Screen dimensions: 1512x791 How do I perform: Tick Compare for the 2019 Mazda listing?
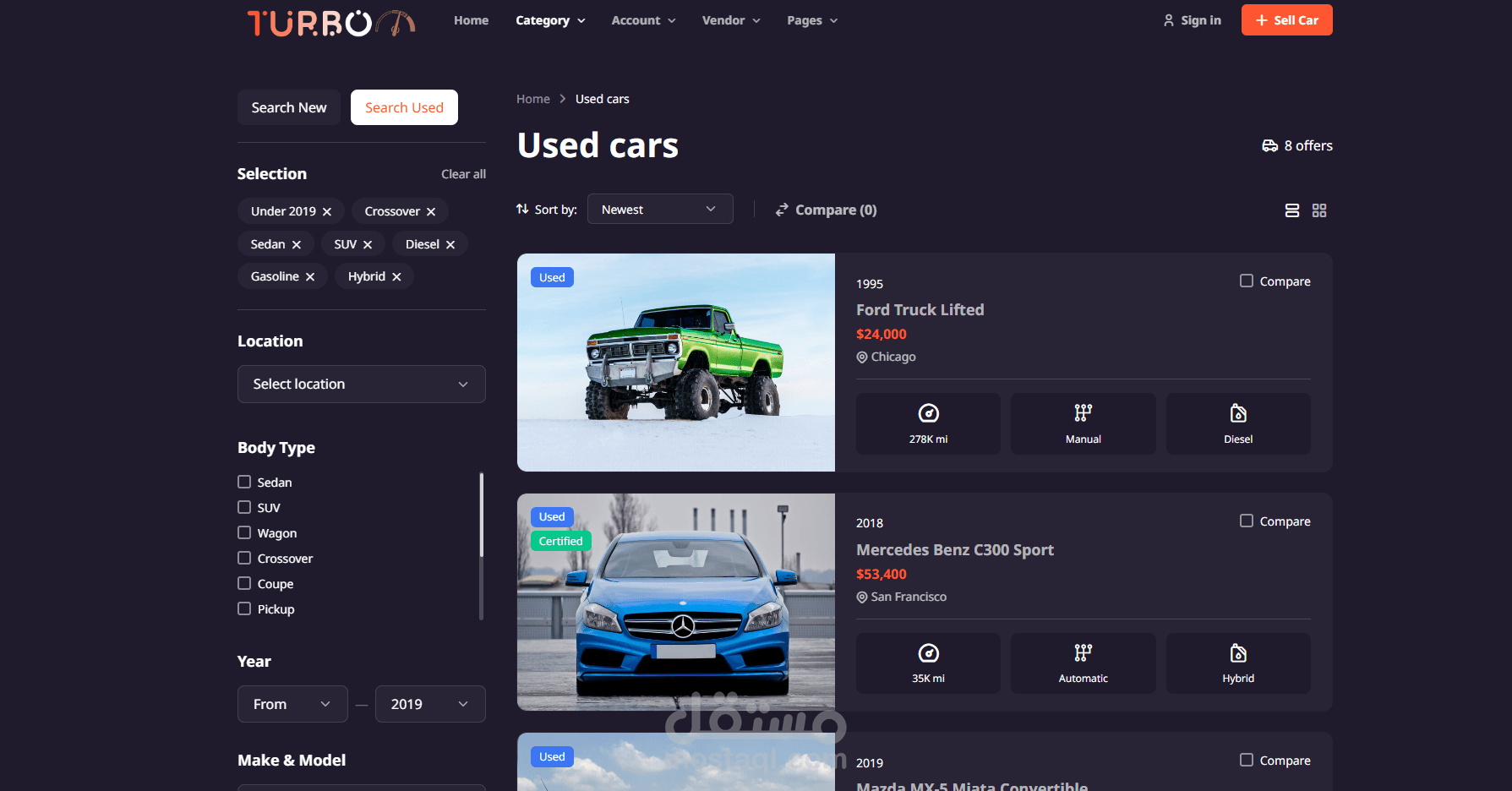pos(1247,760)
